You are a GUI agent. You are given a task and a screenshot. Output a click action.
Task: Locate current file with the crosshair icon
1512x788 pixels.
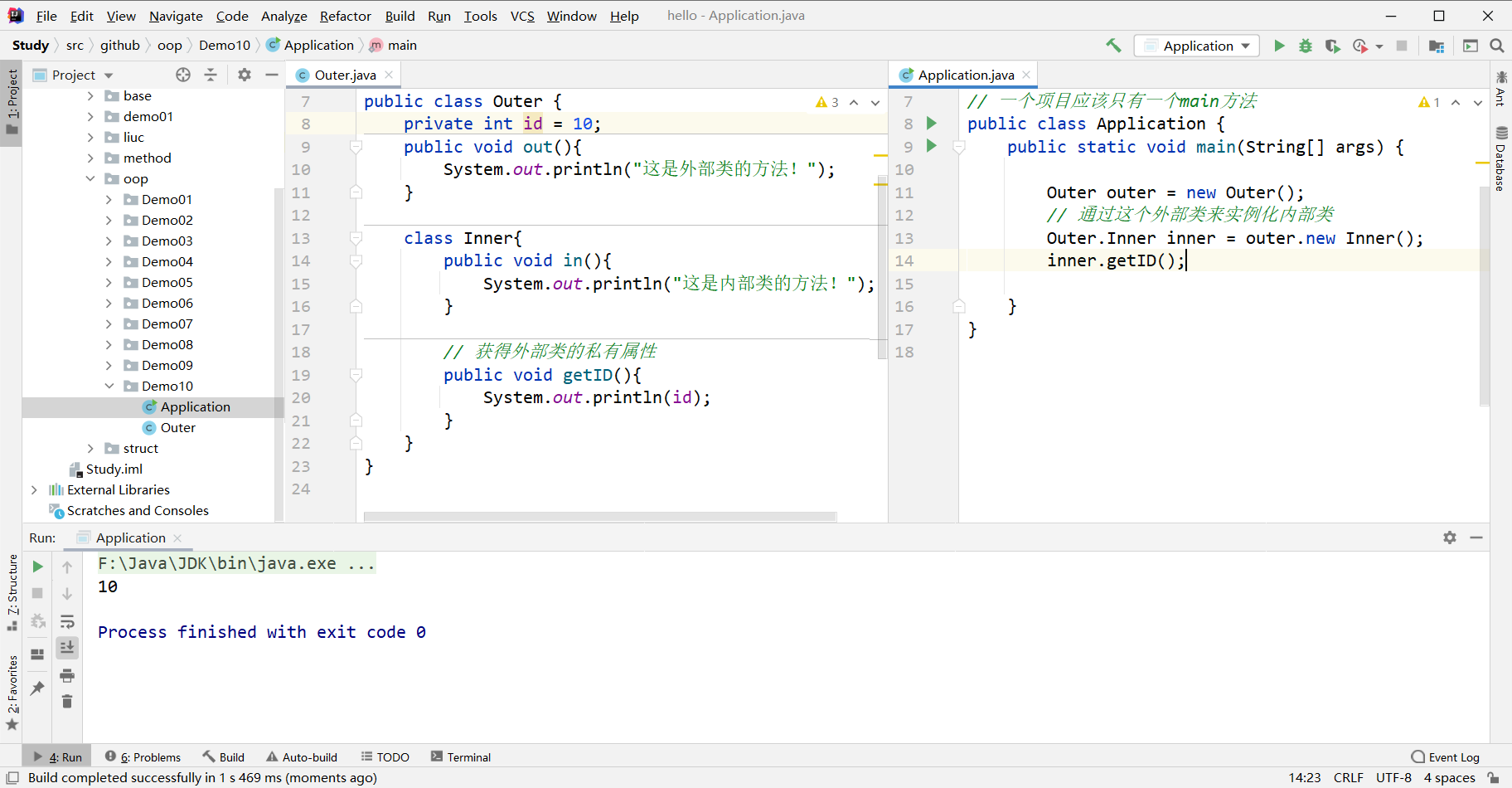click(x=183, y=75)
